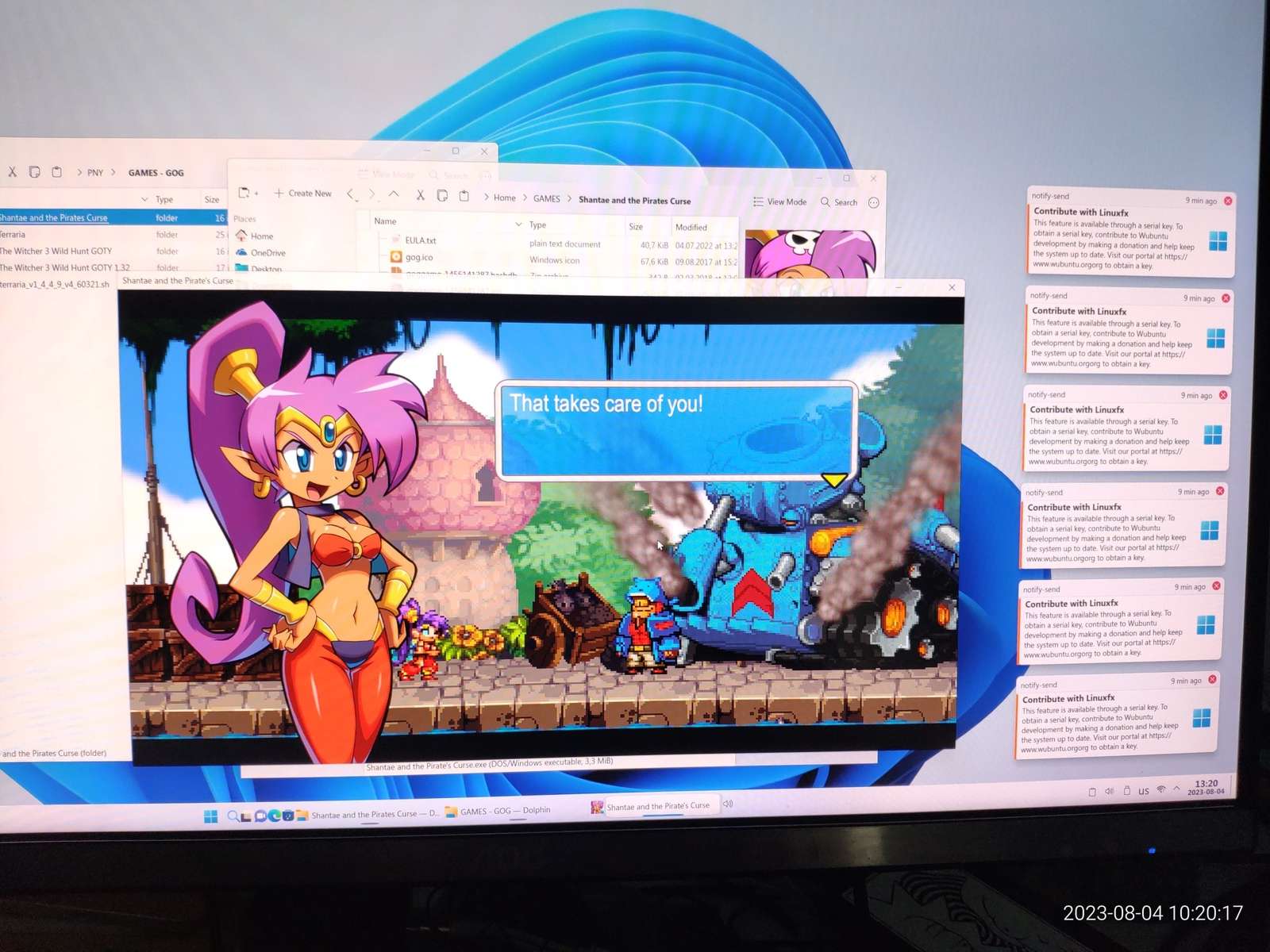Image resolution: width=1270 pixels, height=952 pixels.
Task: Click the US keyboard layout indicator
Action: pos(1144,791)
